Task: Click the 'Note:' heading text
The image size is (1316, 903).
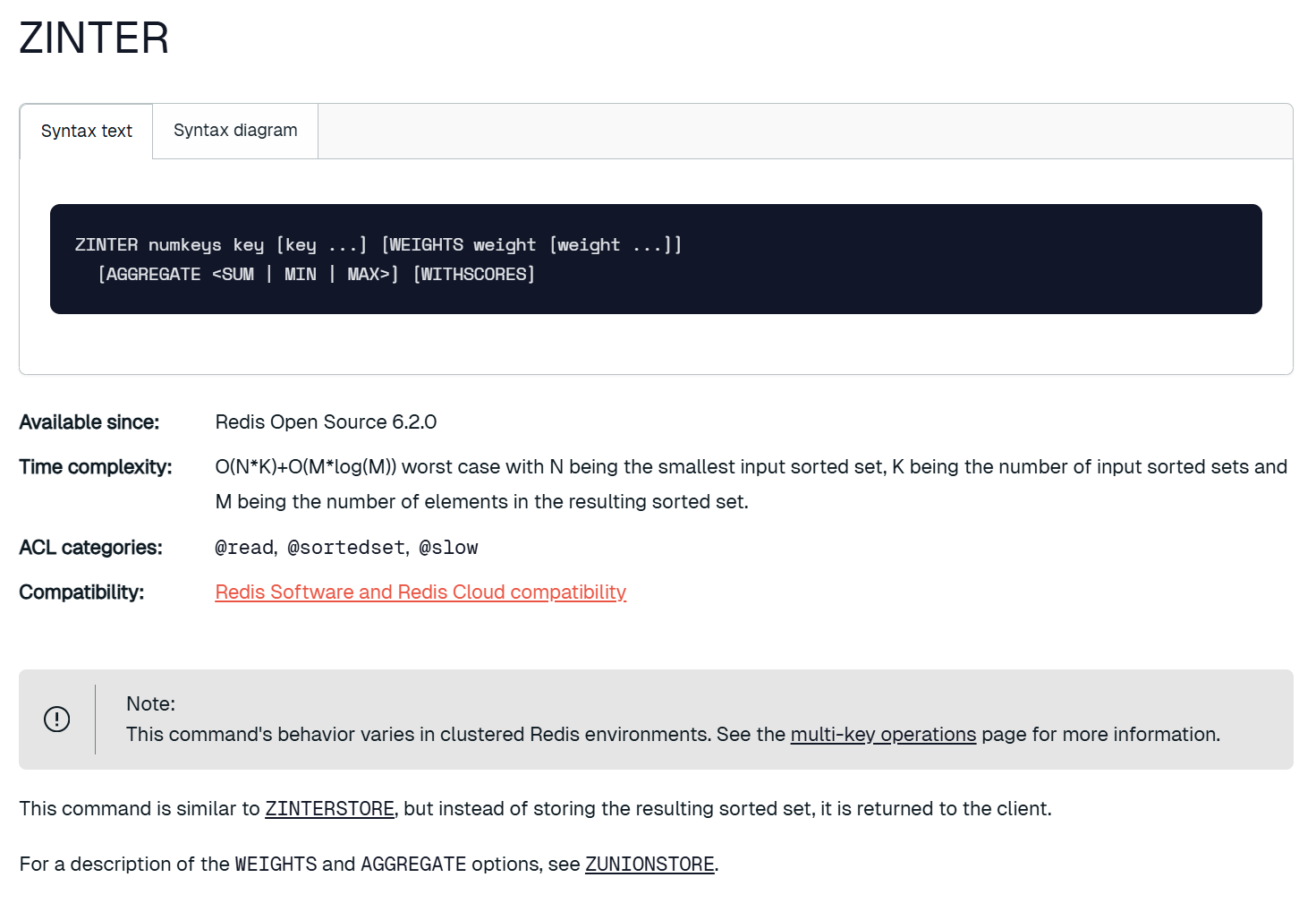Action: click(x=150, y=704)
